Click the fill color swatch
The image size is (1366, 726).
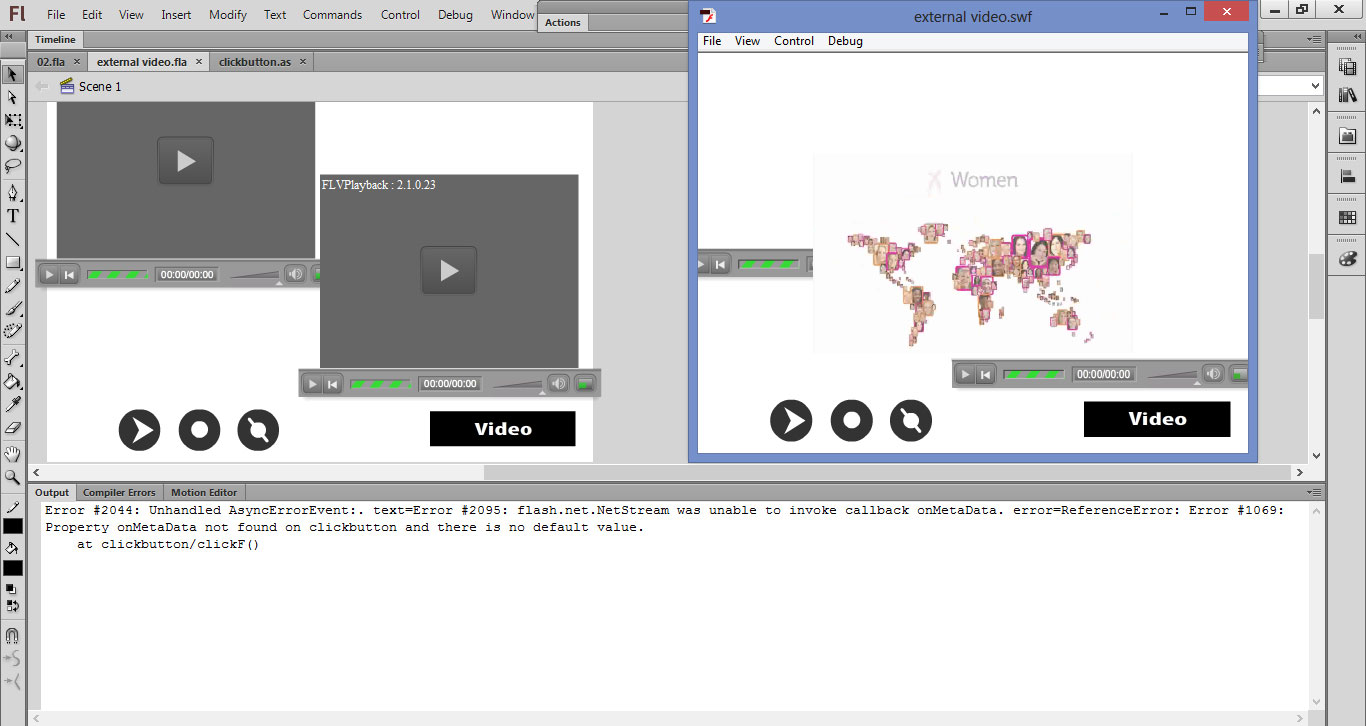13,568
